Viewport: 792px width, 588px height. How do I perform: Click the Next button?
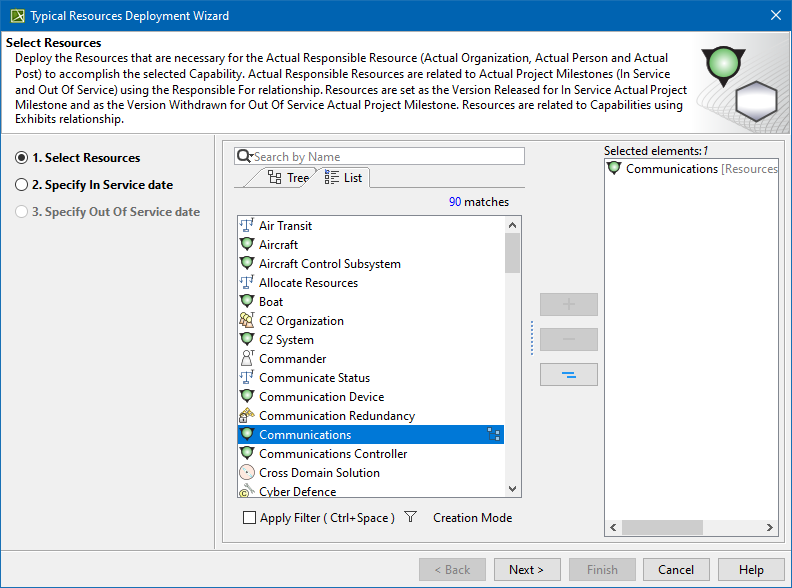pyautogui.click(x=526, y=570)
